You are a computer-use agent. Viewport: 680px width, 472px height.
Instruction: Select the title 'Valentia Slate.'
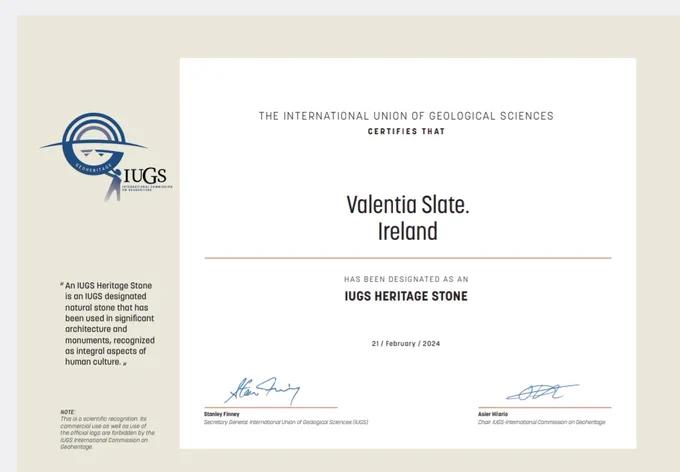click(408, 205)
